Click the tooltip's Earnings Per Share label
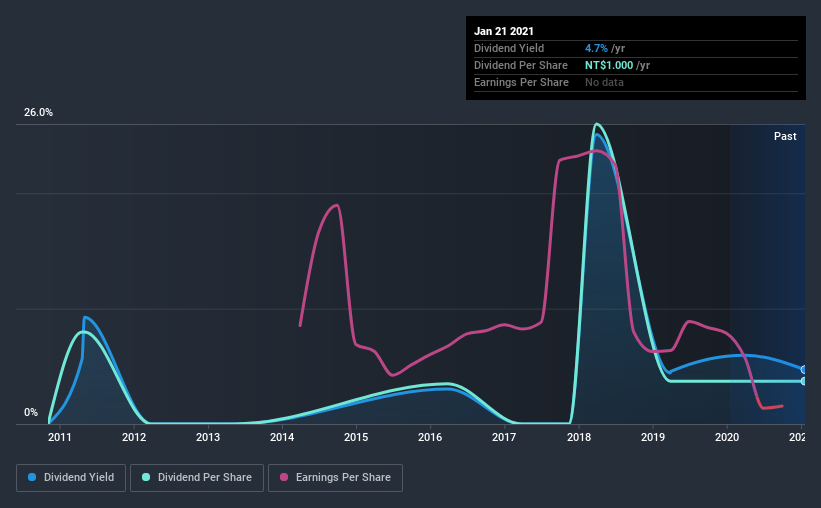Viewport: 821px width, 508px height. coord(522,82)
